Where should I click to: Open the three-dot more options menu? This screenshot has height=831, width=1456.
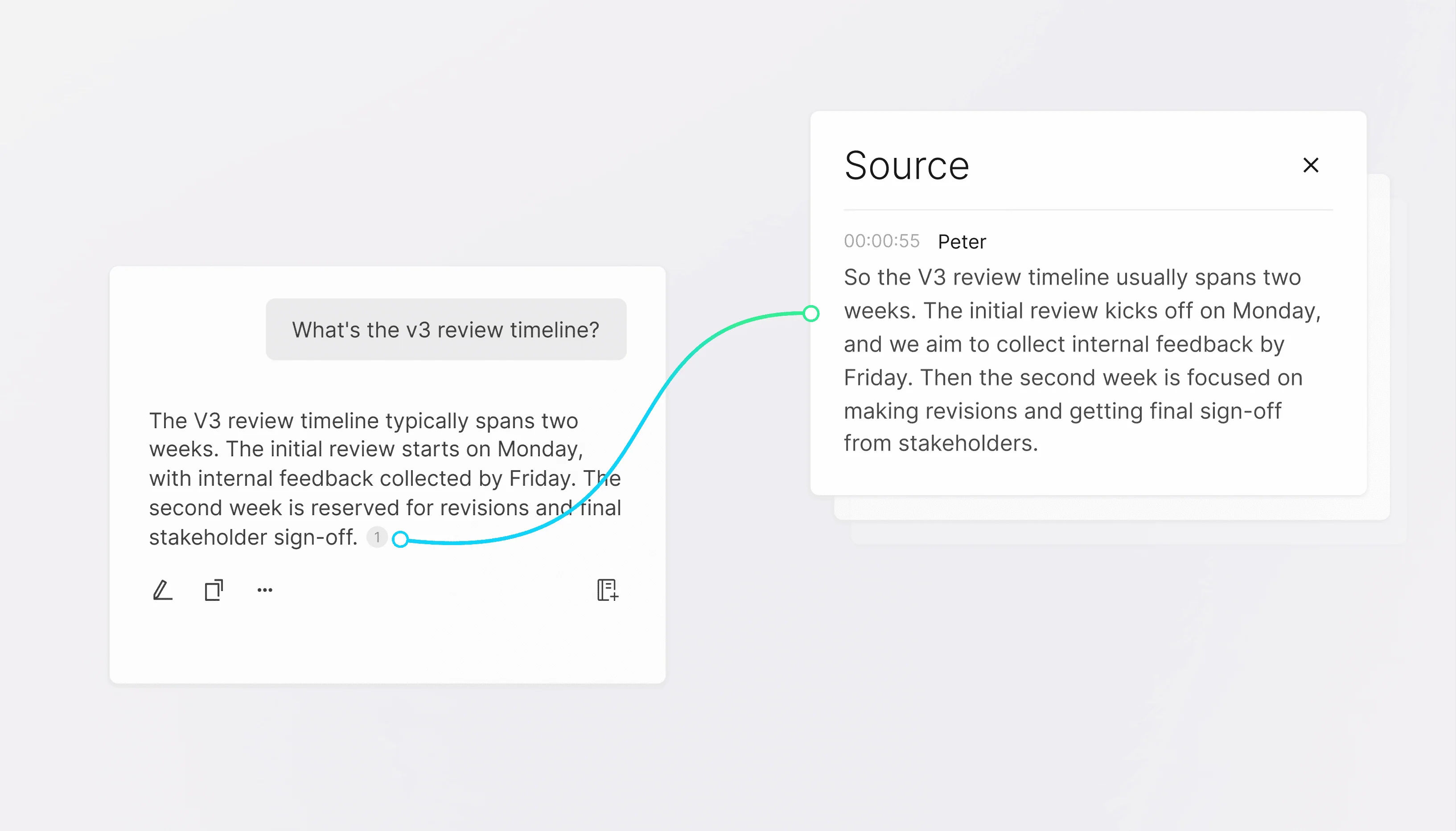click(265, 590)
